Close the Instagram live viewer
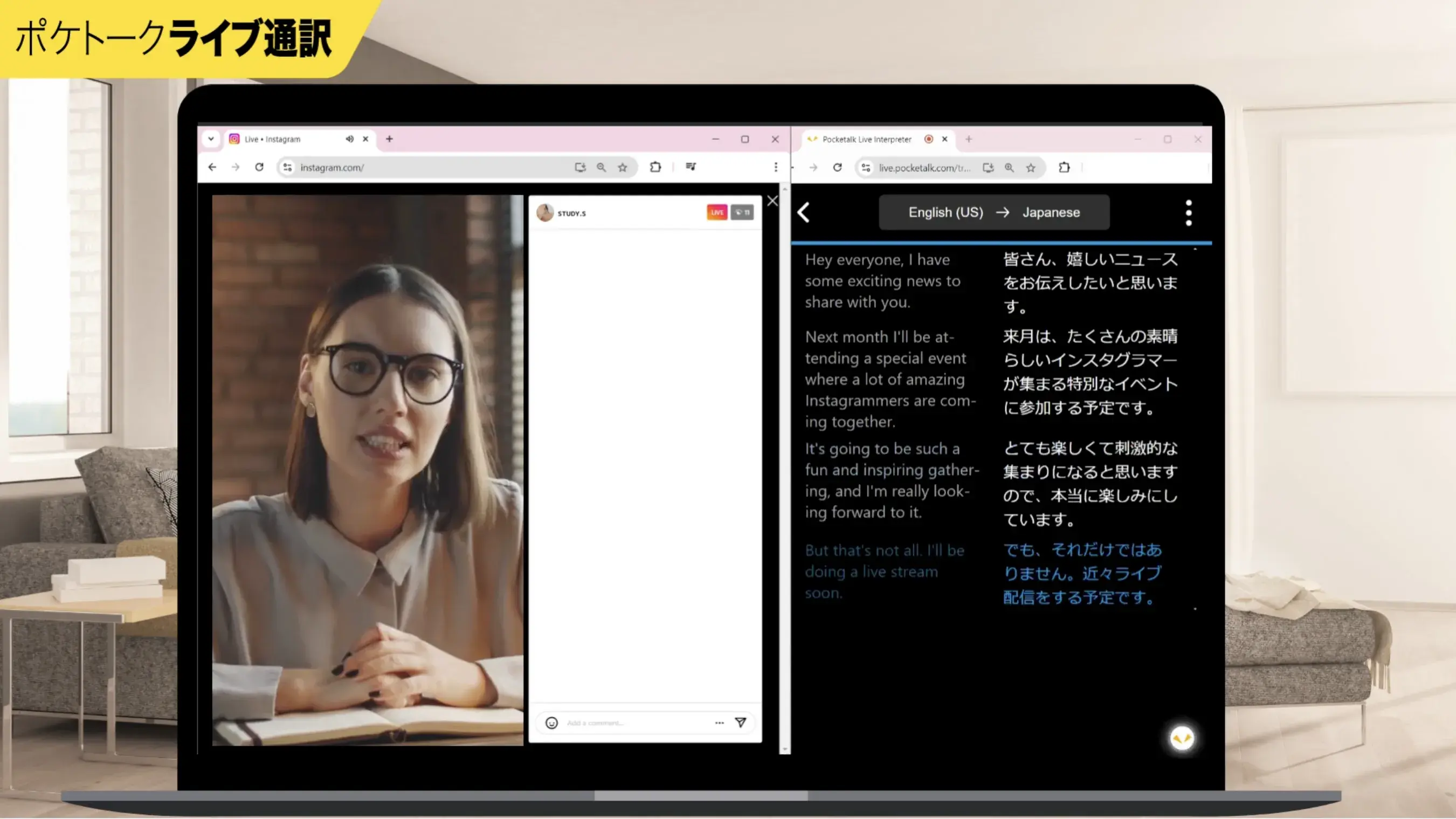The height and width of the screenshot is (819, 1456). tap(772, 201)
